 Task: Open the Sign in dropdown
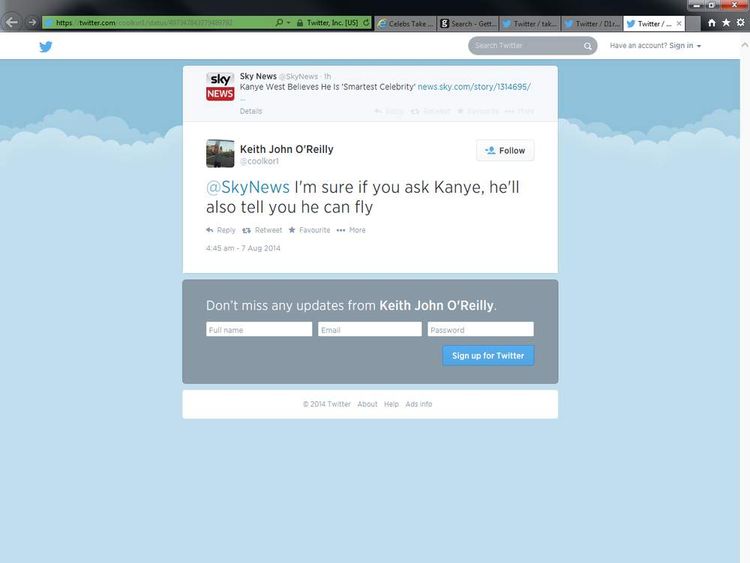[x=685, y=45]
